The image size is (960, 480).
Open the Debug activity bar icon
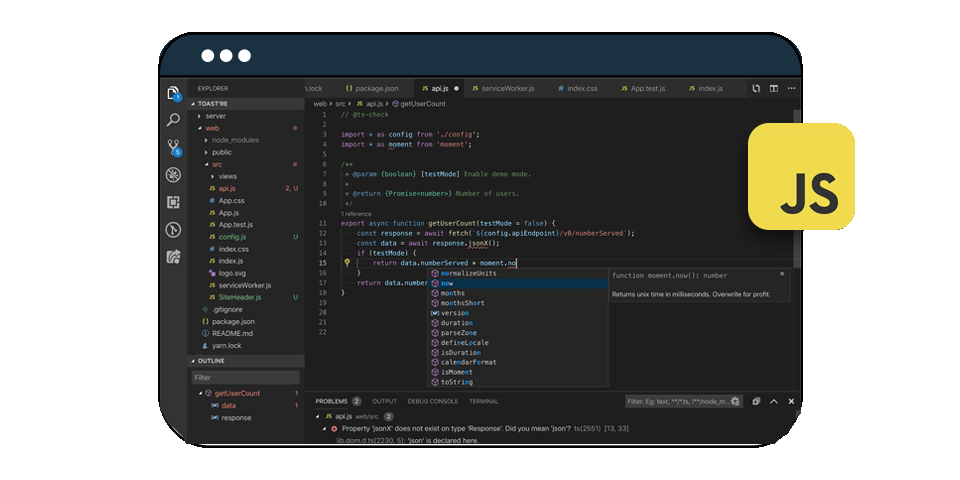coord(173,175)
